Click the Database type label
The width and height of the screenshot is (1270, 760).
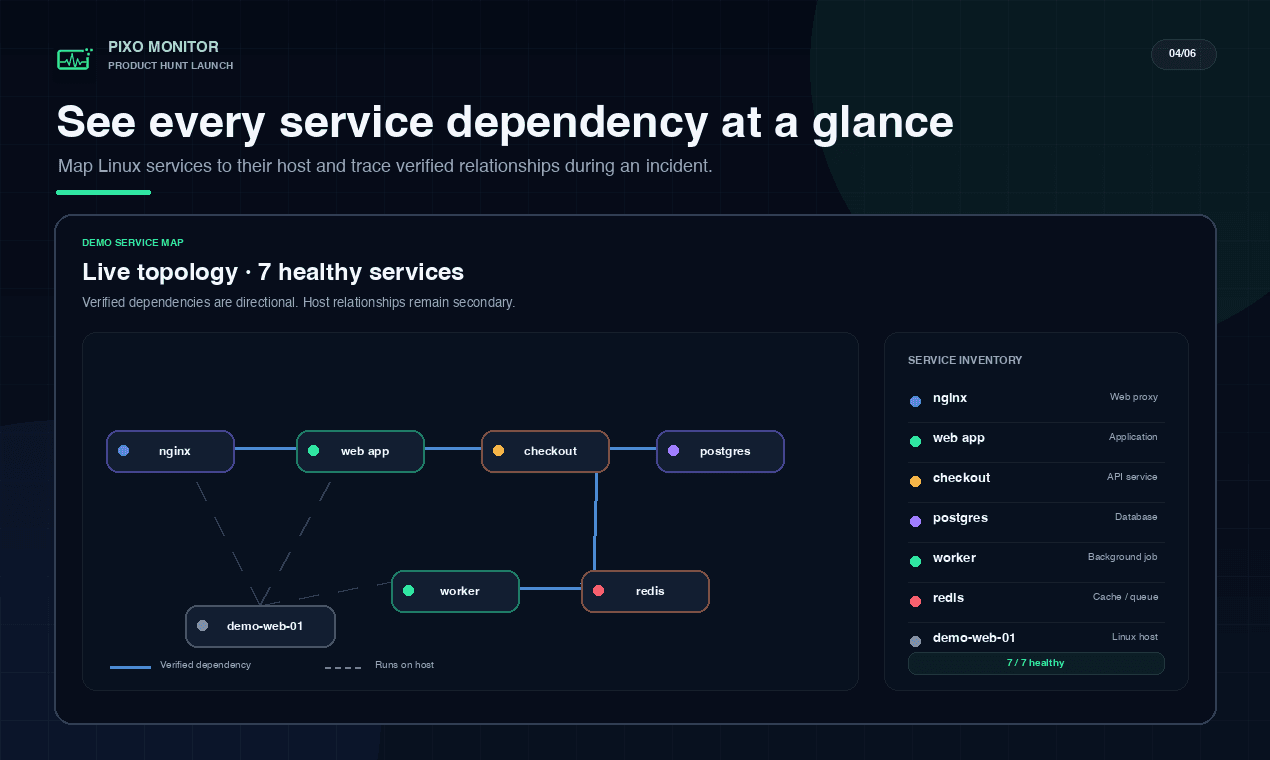[1136, 517]
